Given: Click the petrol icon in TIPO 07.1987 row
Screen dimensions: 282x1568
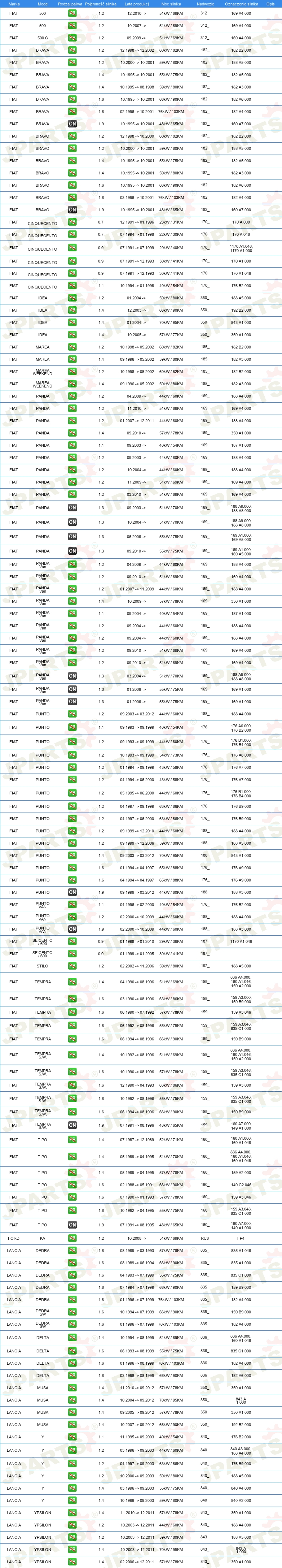Looking at the screenshot, I should 72,1140.
